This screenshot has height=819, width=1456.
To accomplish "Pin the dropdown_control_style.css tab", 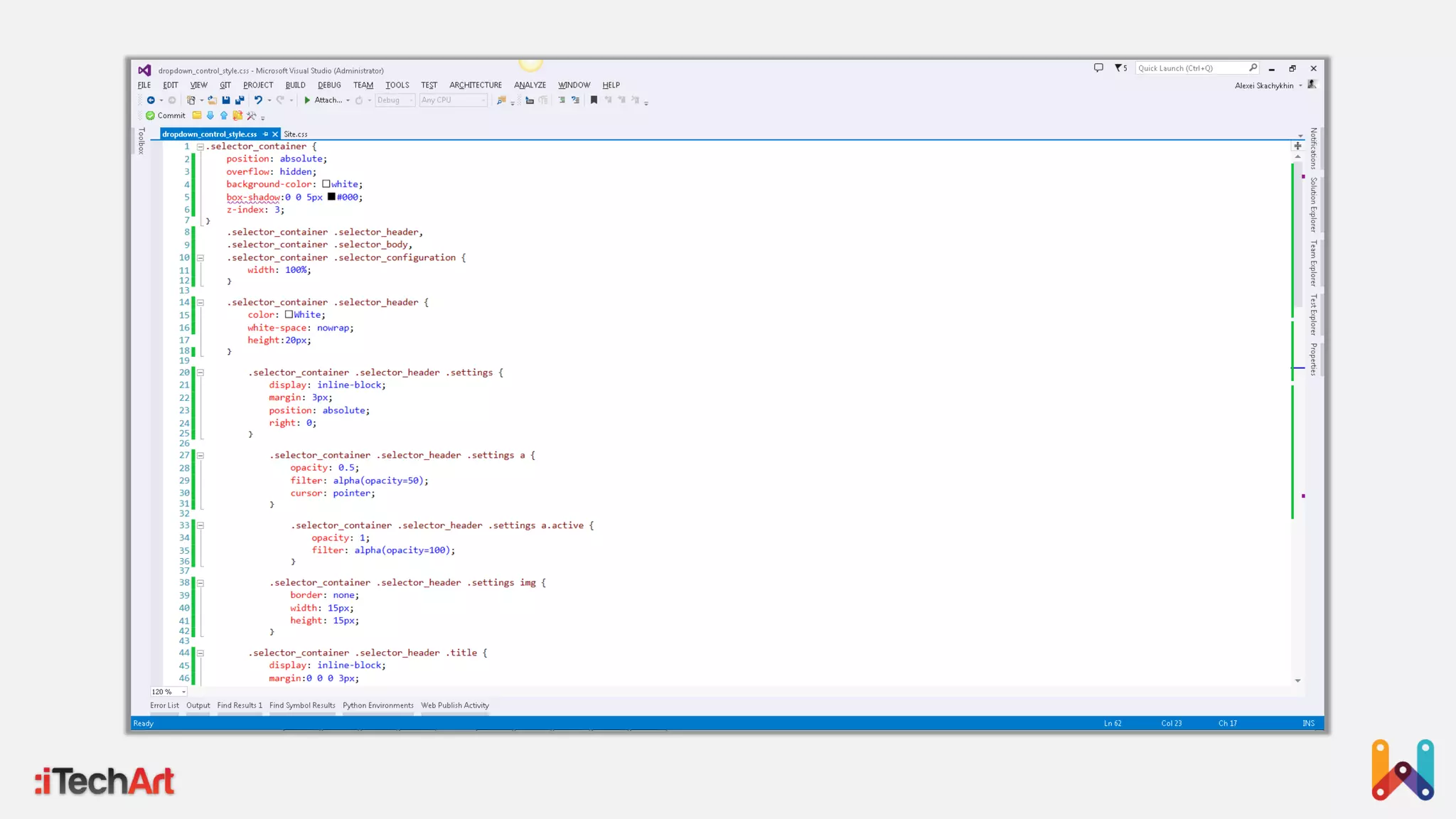I will click(266, 134).
